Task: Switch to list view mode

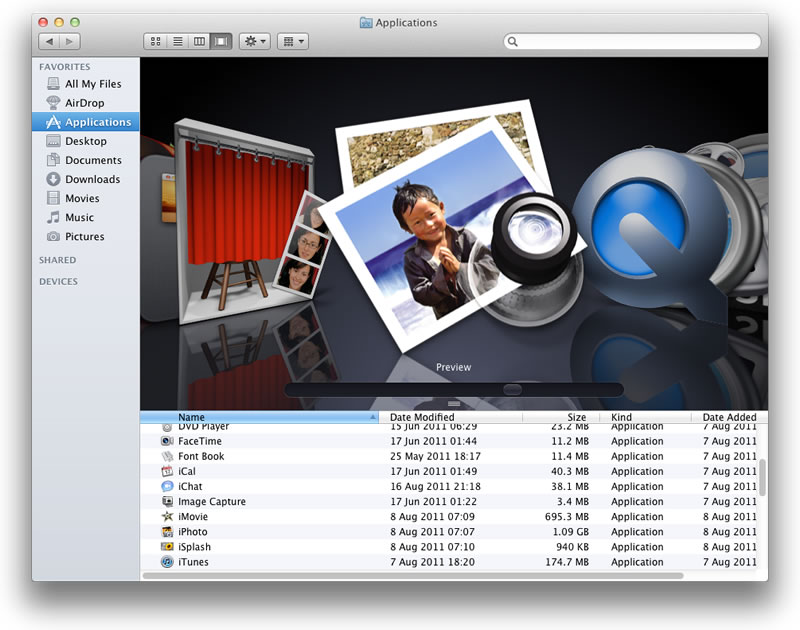Action: pos(178,41)
